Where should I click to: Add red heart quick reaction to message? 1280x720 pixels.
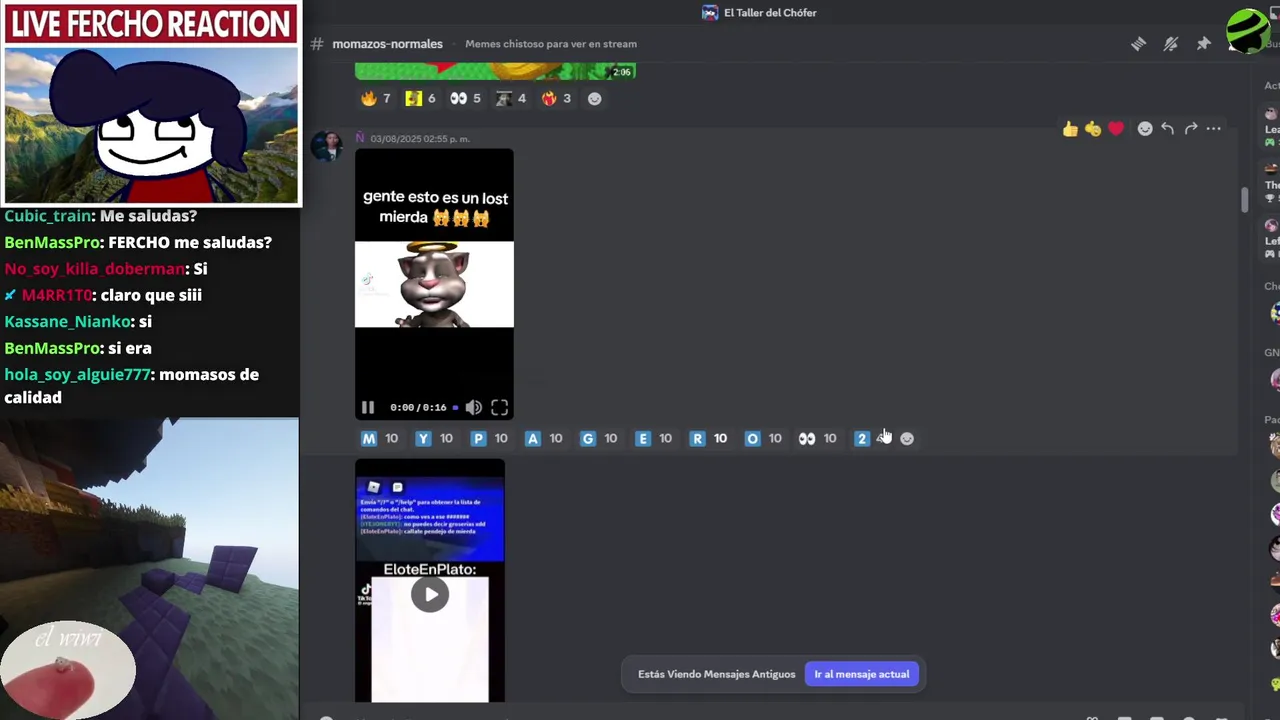pos(1116,129)
